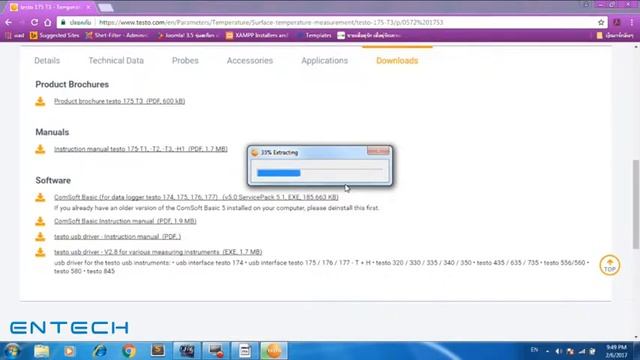
Task: Reload the page with the refresh icon
Action: tap(34, 22)
